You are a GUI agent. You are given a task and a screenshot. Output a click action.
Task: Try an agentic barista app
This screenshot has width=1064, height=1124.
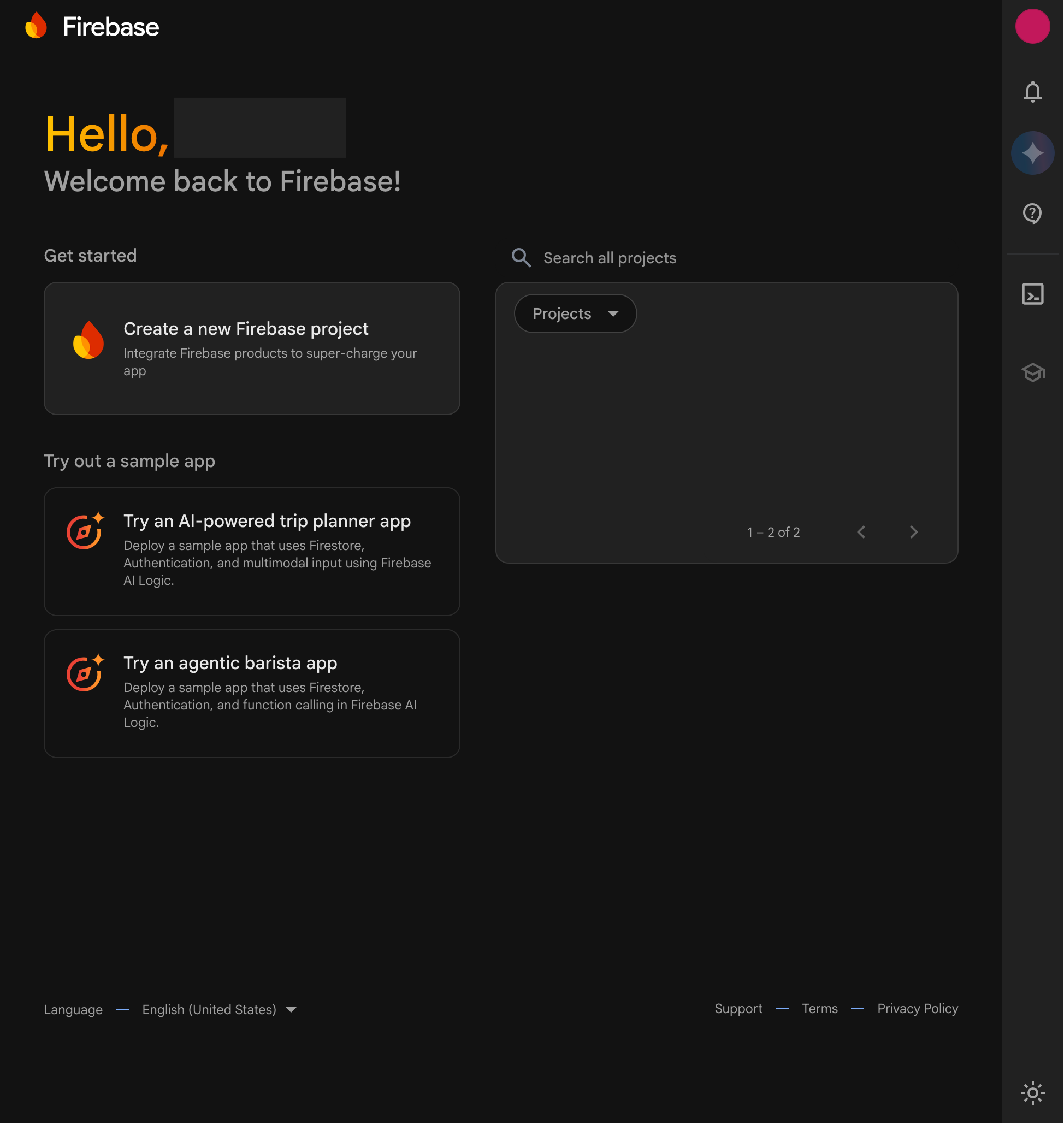[252, 694]
